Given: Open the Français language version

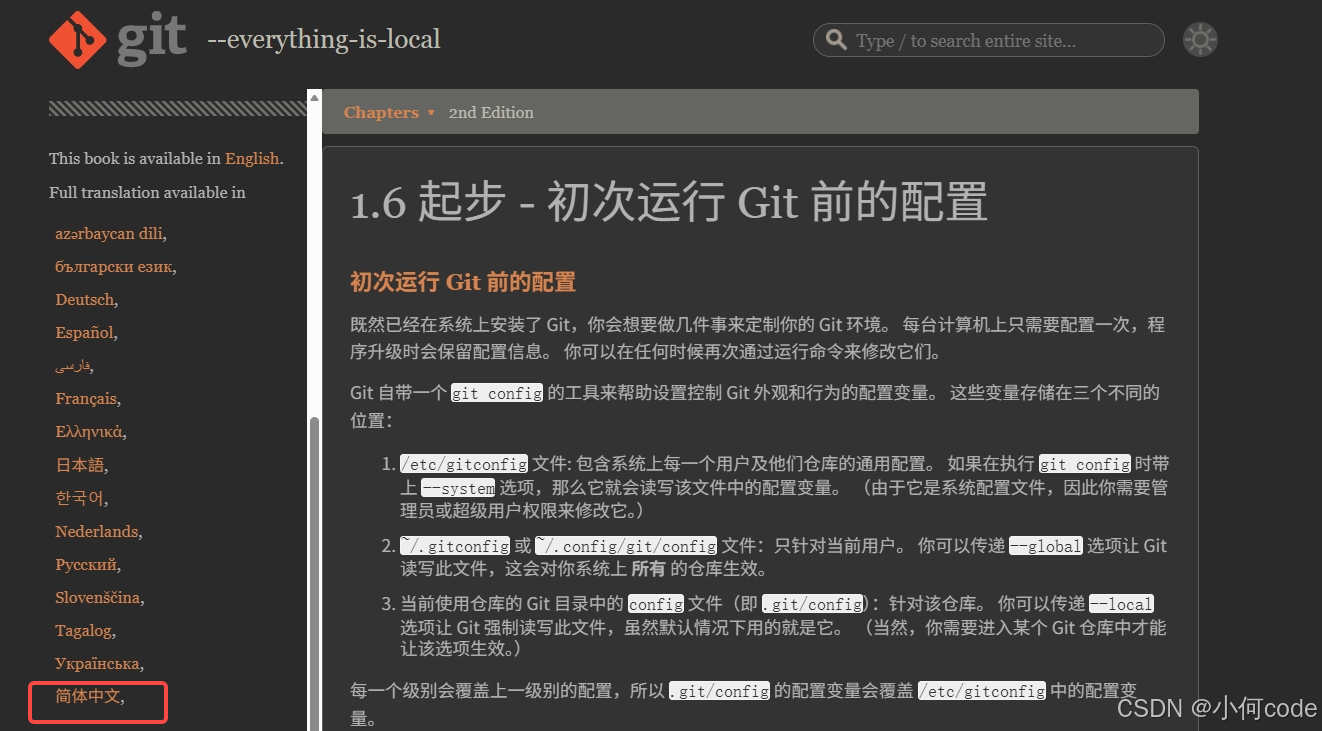Looking at the screenshot, I should click(x=86, y=398).
